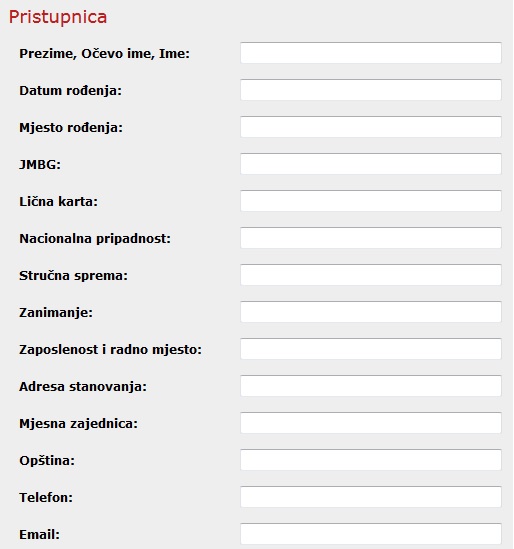Select the Mjesto rođenja input field
The width and height of the screenshot is (514, 549).
[371, 127]
